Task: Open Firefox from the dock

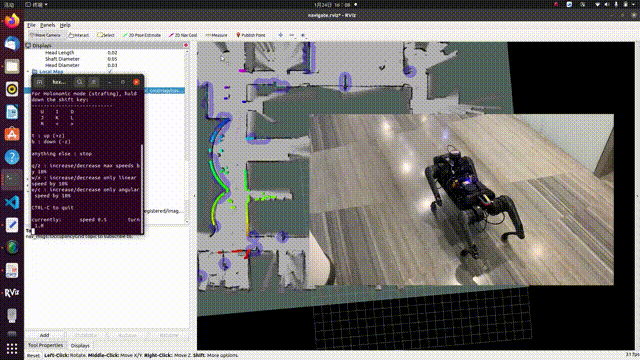Action: point(12,20)
